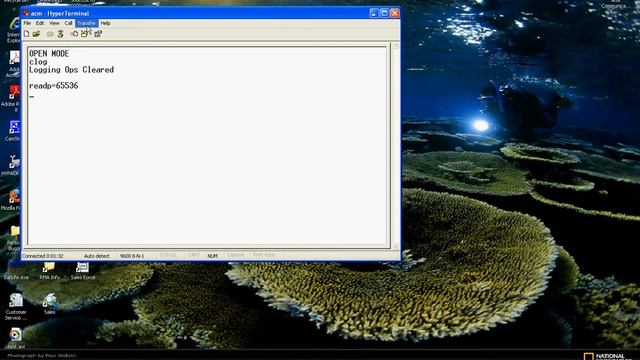Click the Open folder toolbar icon

click(x=36, y=34)
